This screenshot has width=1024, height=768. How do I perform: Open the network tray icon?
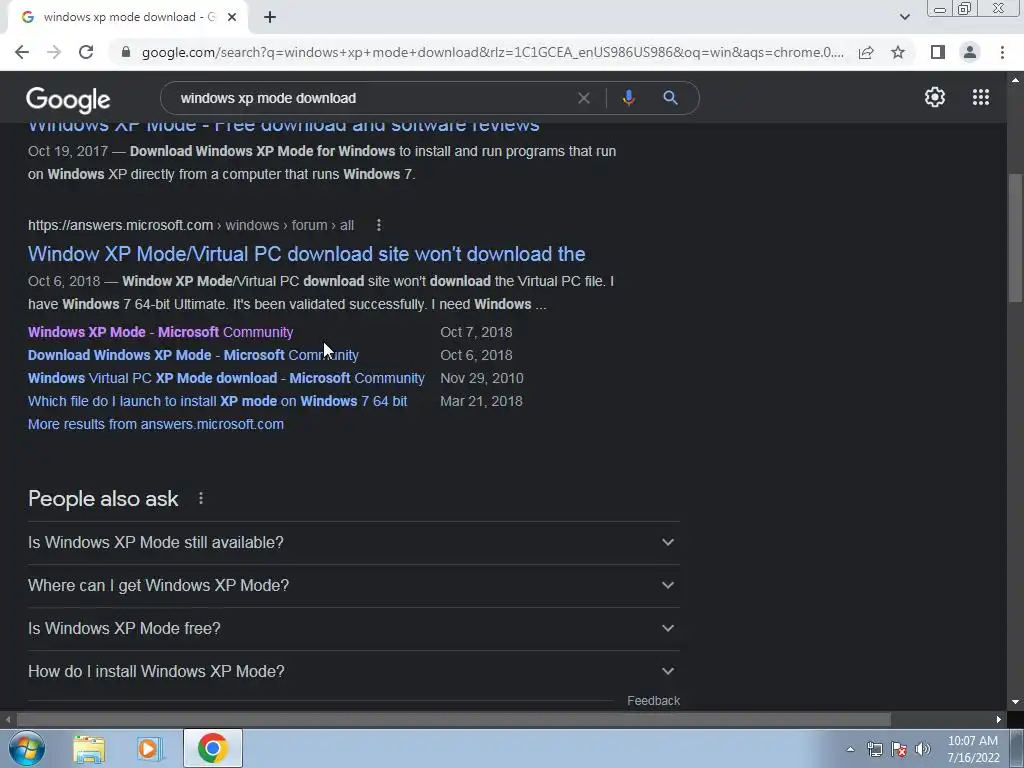pyautogui.click(x=874, y=749)
